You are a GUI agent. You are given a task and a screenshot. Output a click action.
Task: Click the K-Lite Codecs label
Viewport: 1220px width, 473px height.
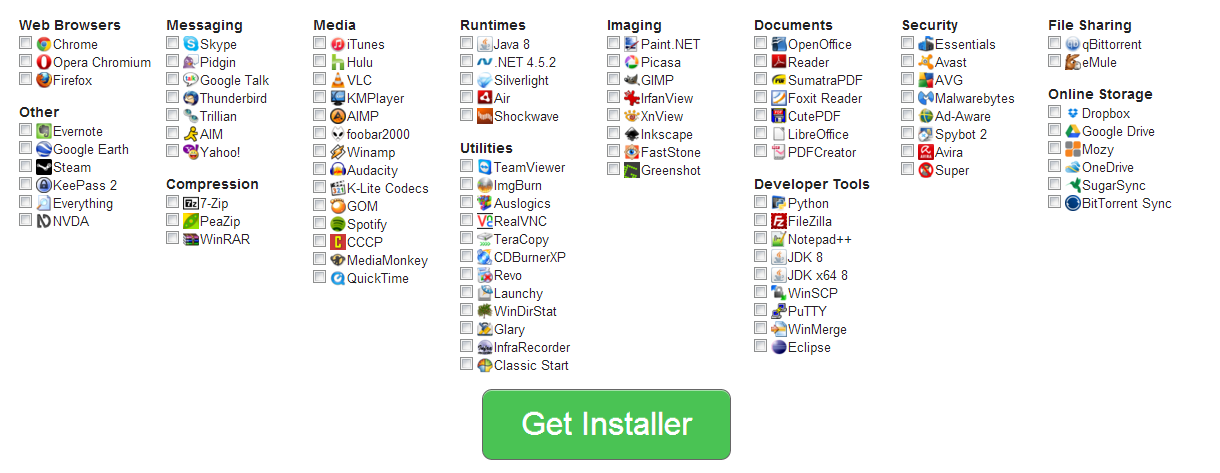click(388, 188)
